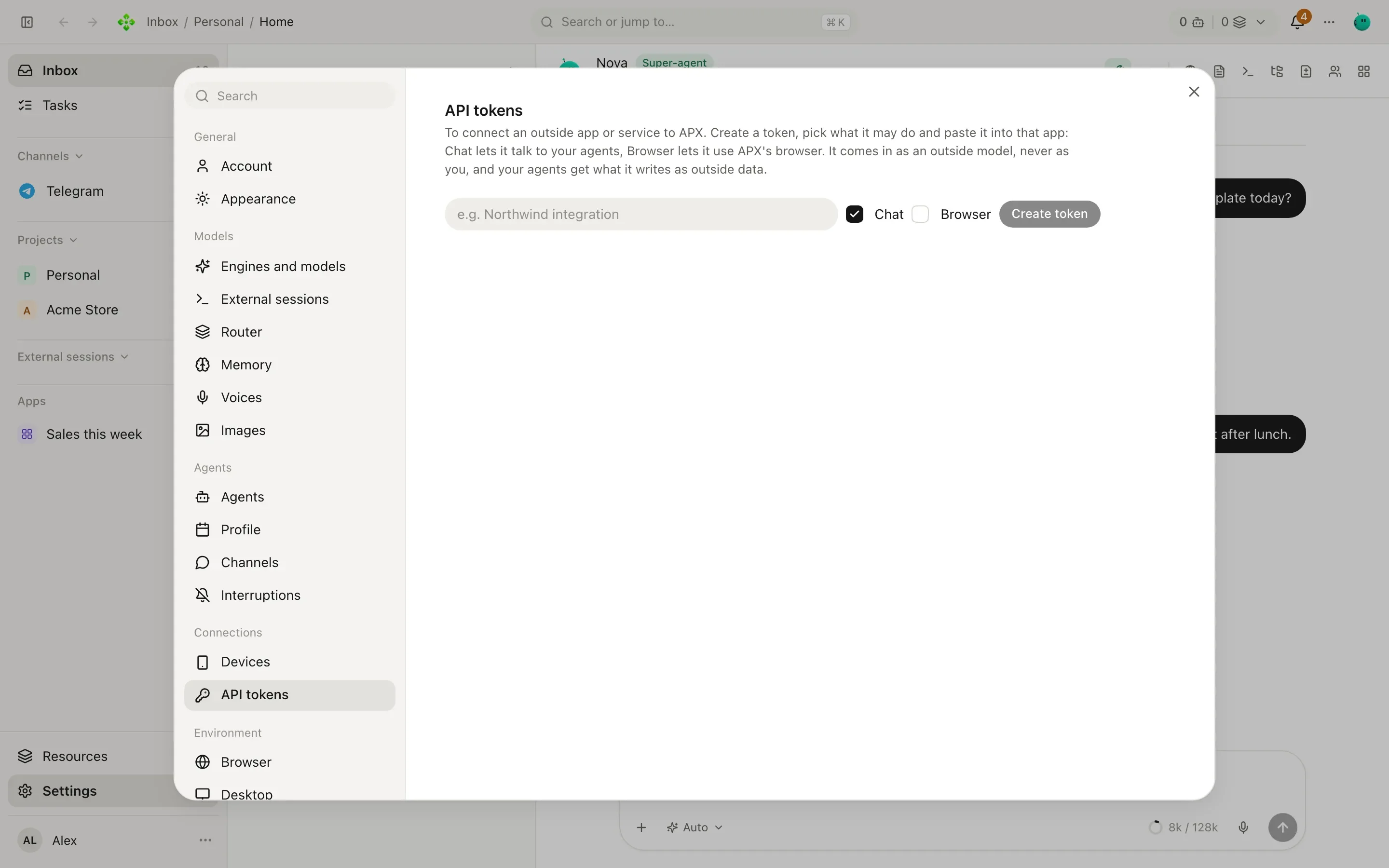The height and width of the screenshot is (868, 1389).
Task: Open Alex's account options ellipsis
Action: coord(205,840)
